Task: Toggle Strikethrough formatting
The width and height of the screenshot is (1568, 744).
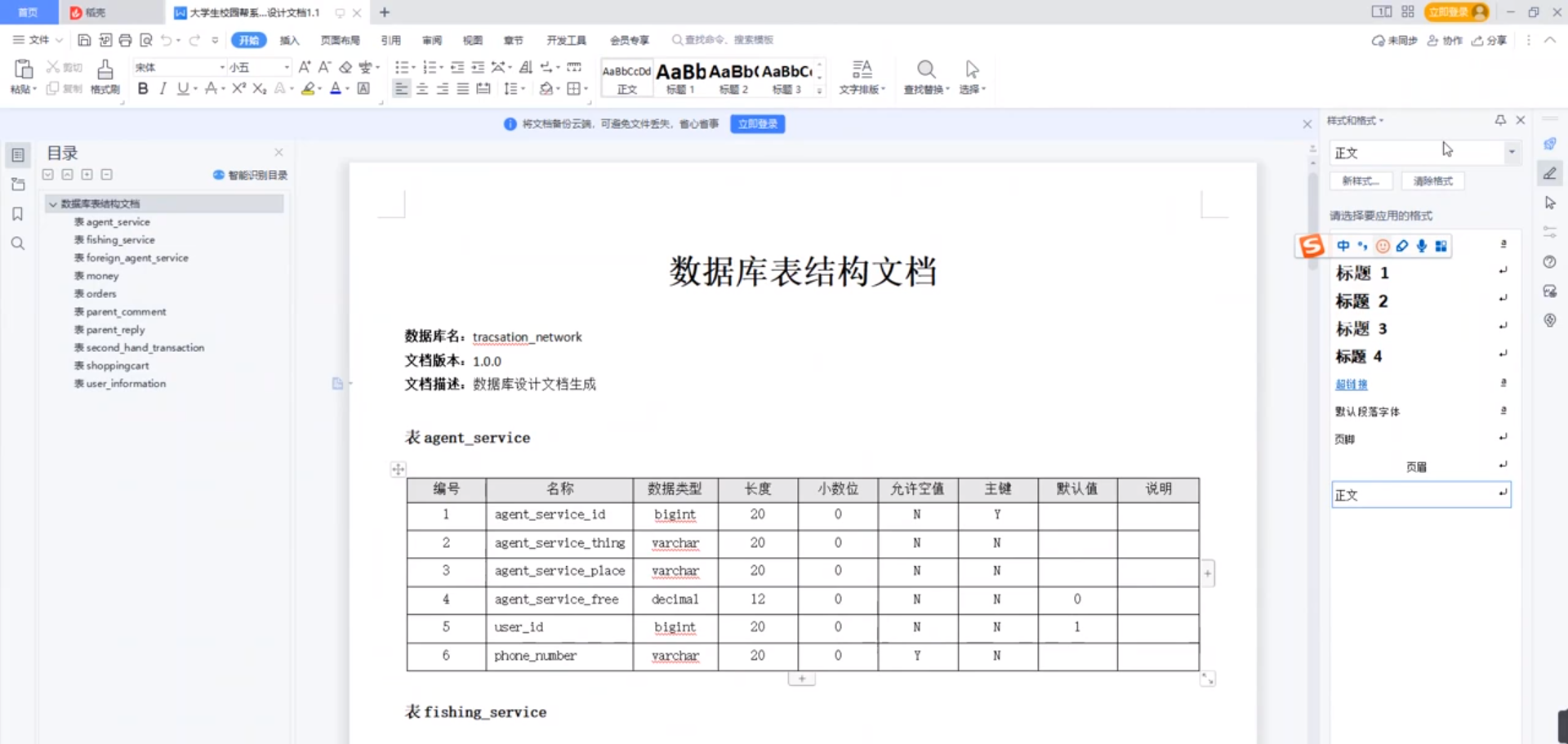Action: (211, 88)
